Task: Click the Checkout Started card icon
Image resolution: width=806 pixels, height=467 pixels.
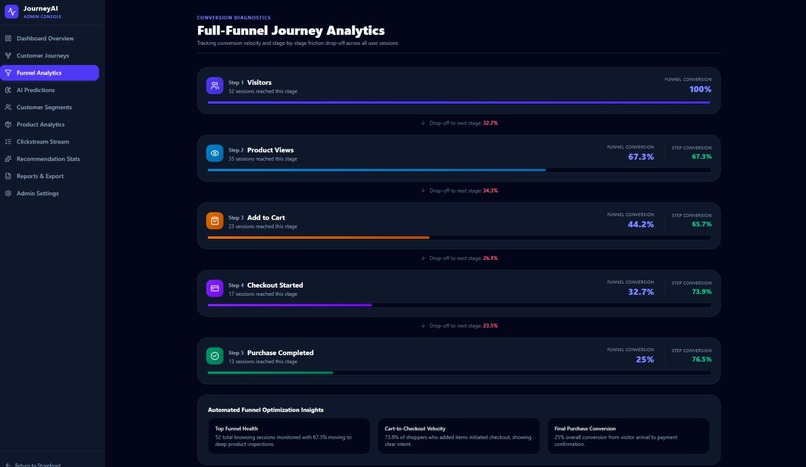Action: point(215,288)
